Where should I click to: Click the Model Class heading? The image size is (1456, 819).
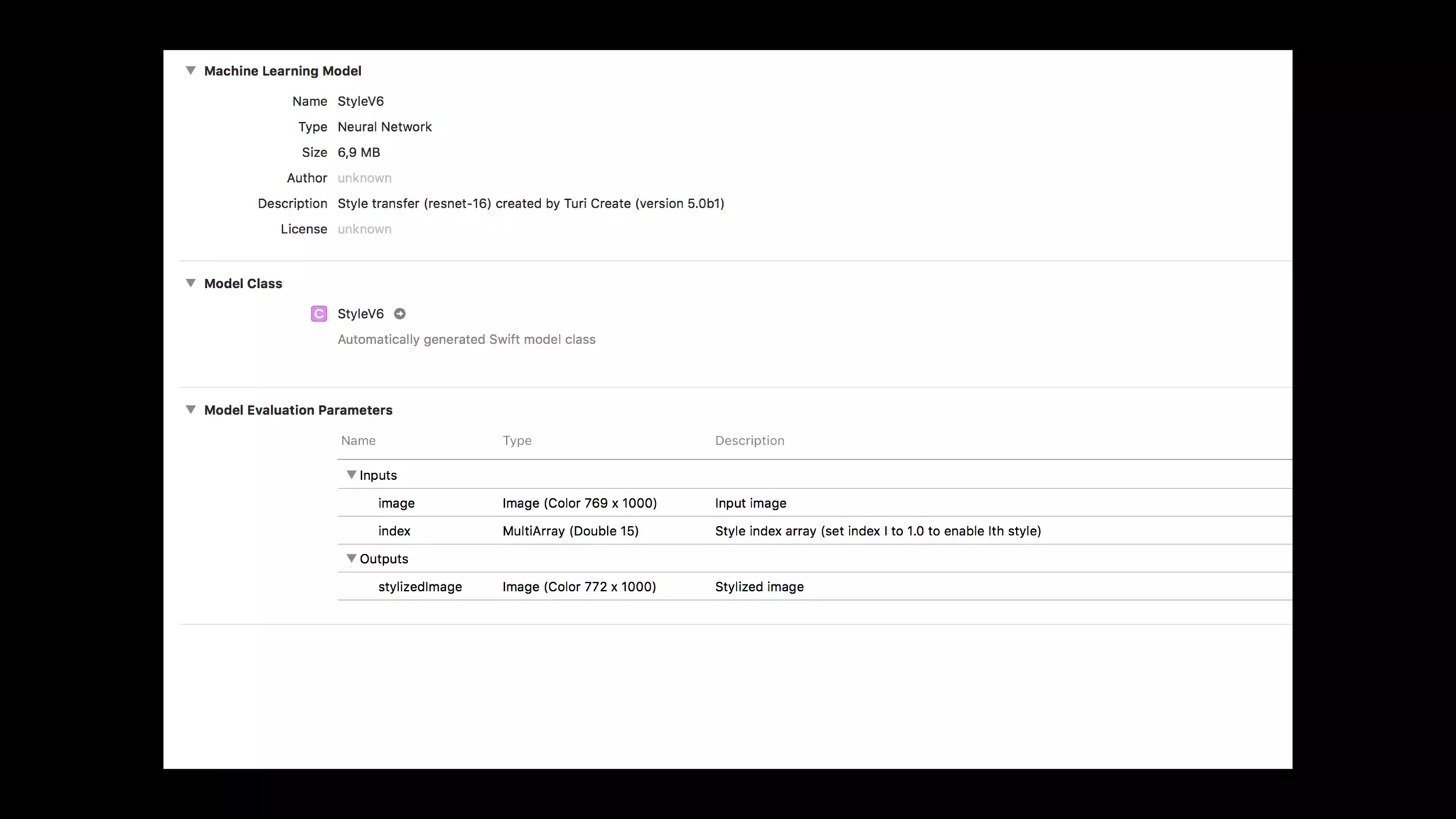point(243,284)
